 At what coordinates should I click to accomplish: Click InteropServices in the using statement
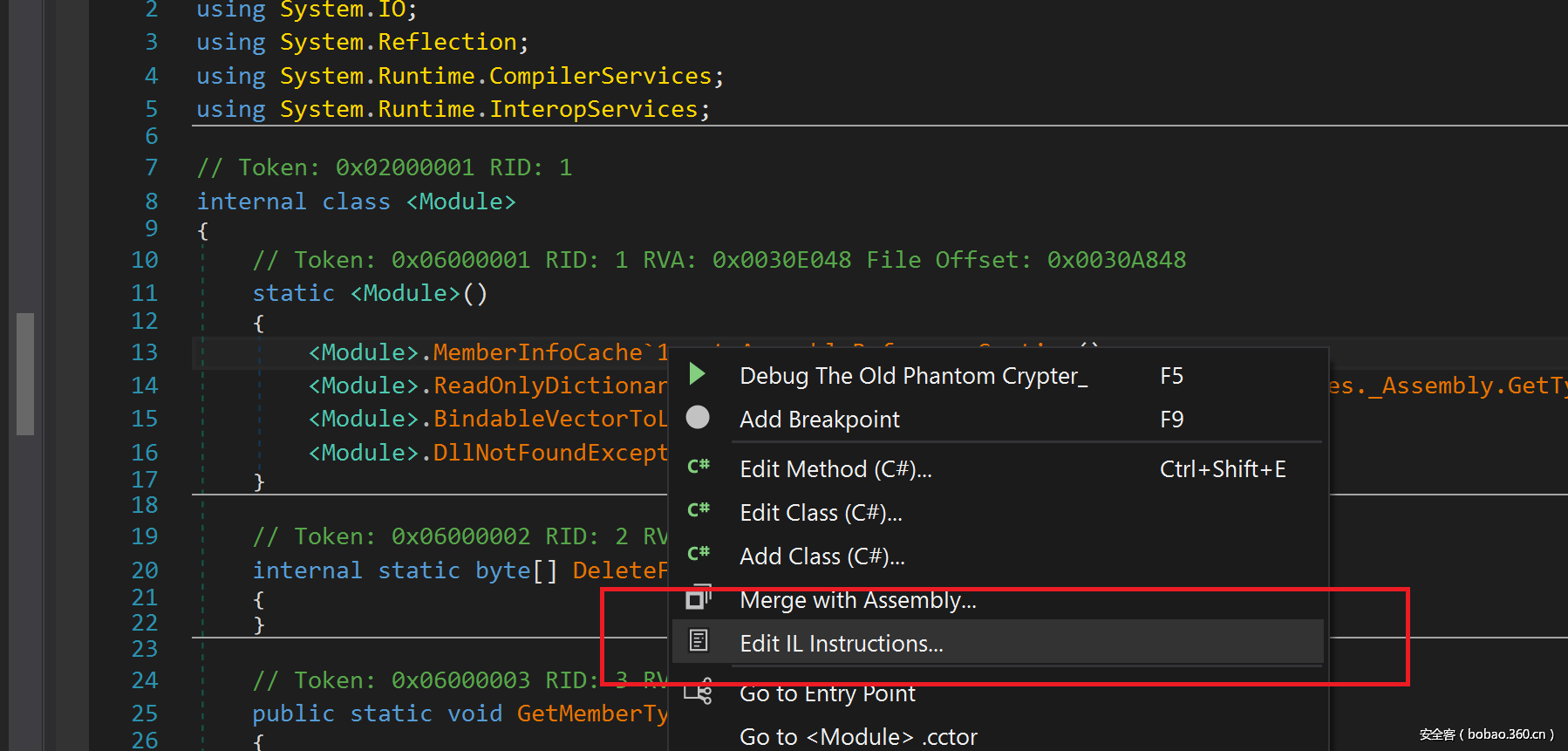pos(593,109)
